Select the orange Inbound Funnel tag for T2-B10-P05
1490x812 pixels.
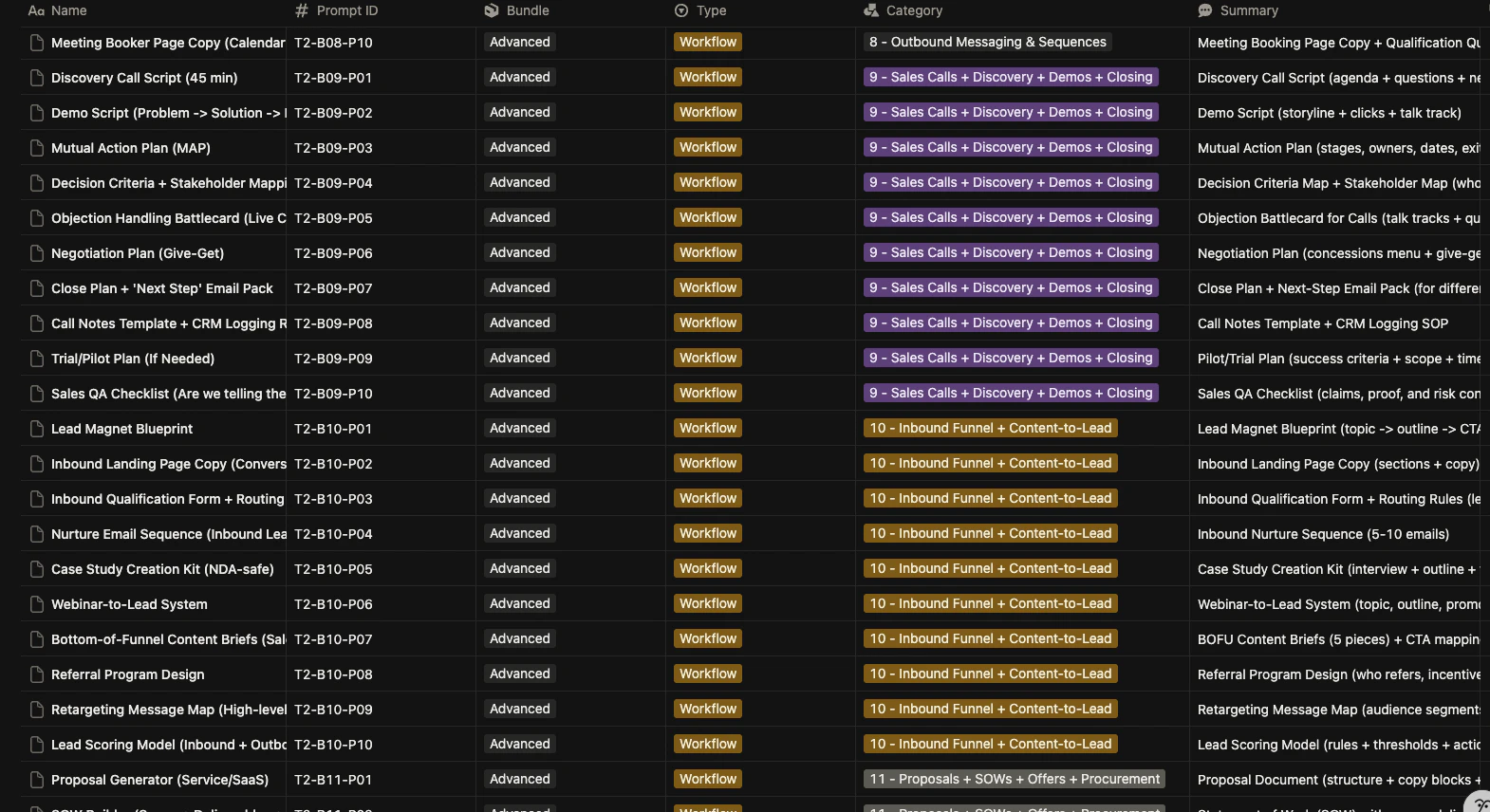[x=991, y=568]
